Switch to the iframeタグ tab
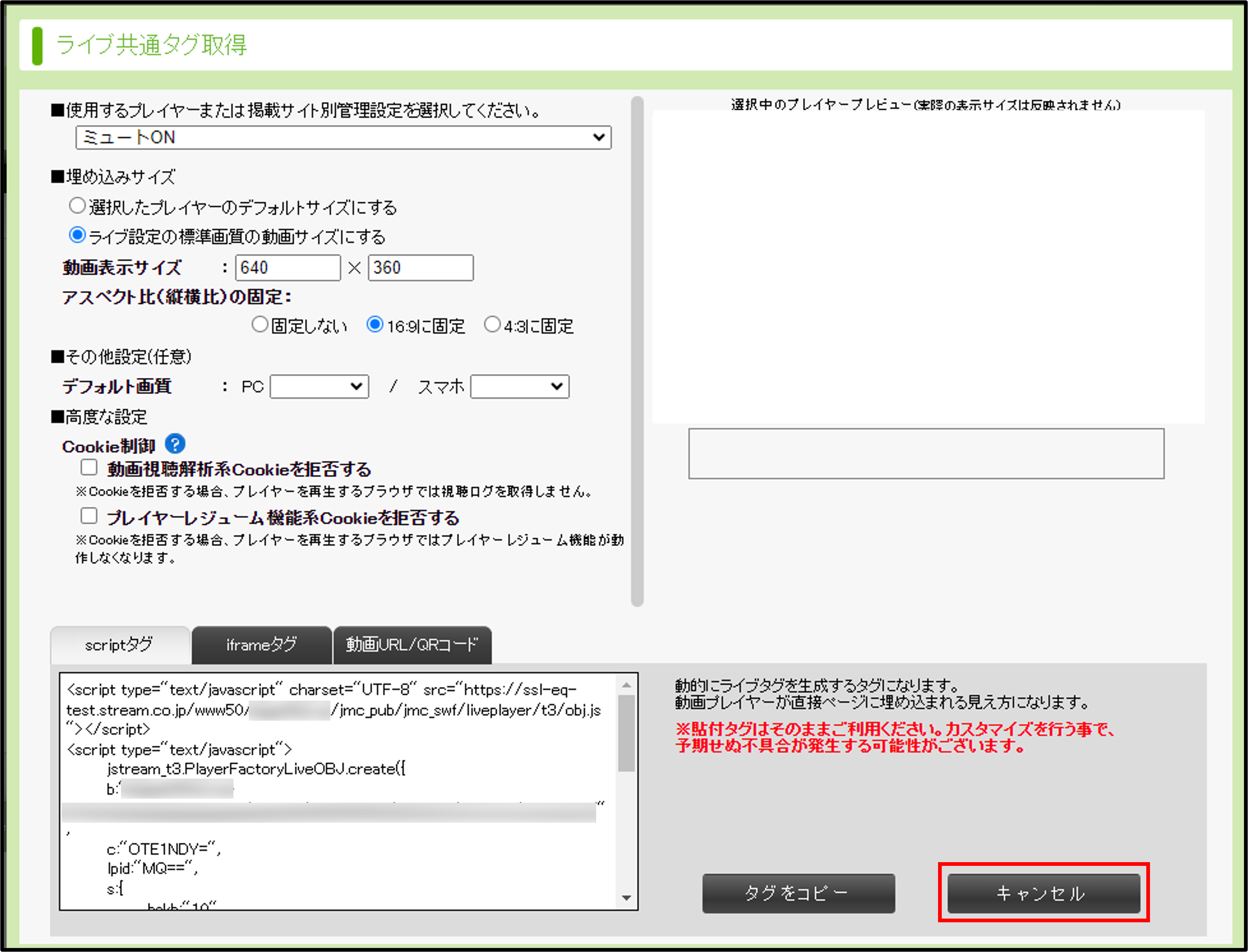 (262, 645)
